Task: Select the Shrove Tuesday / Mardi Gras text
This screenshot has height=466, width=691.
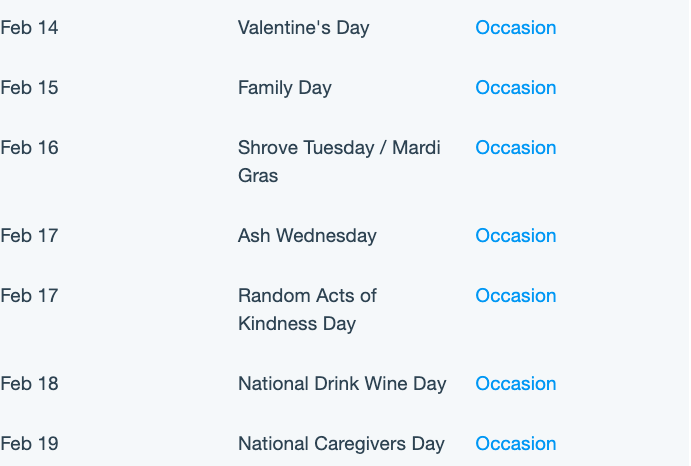Action: coord(339,162)
